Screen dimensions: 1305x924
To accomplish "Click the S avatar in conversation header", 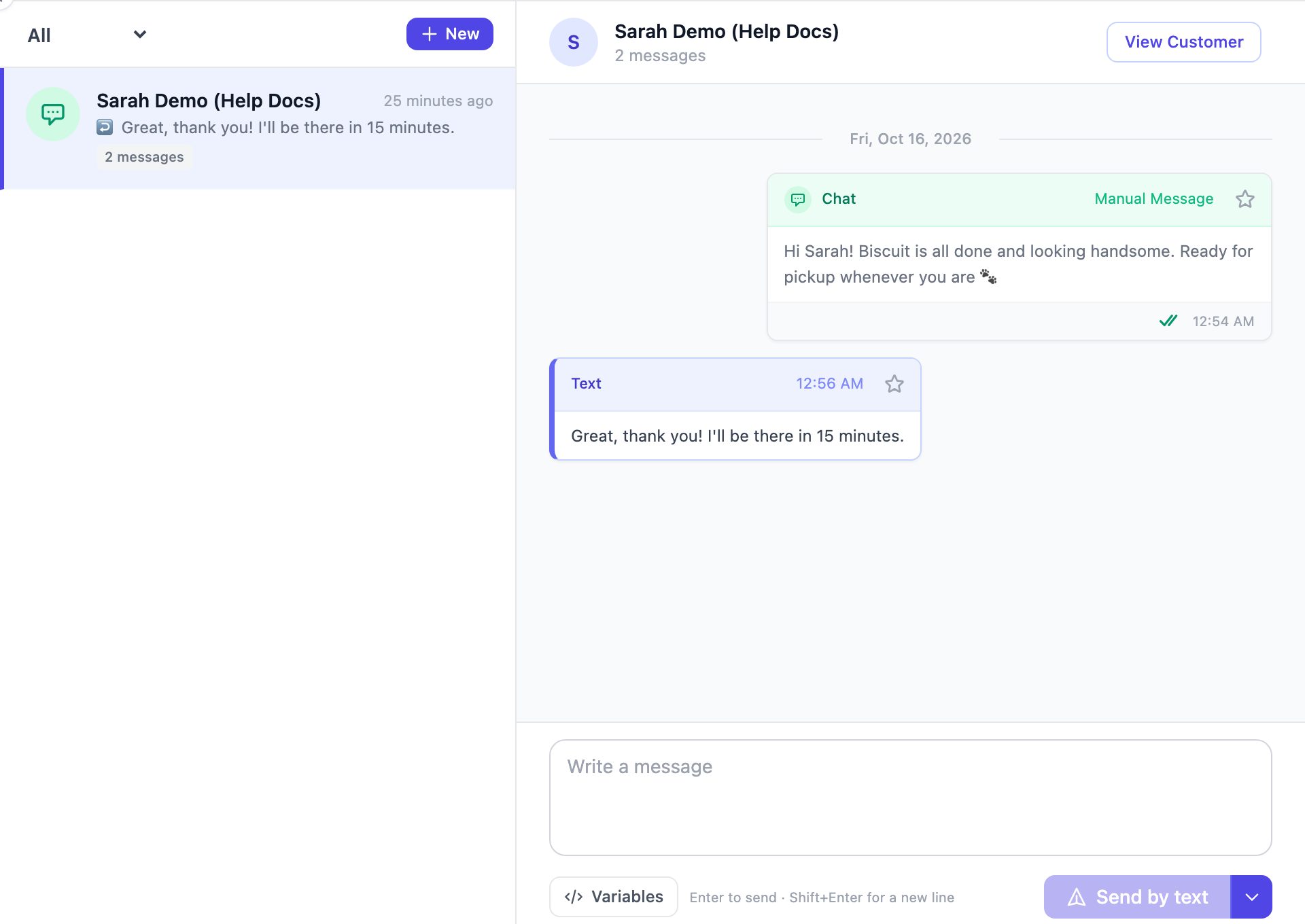I will pyautogui.click(x=574, y=42).
